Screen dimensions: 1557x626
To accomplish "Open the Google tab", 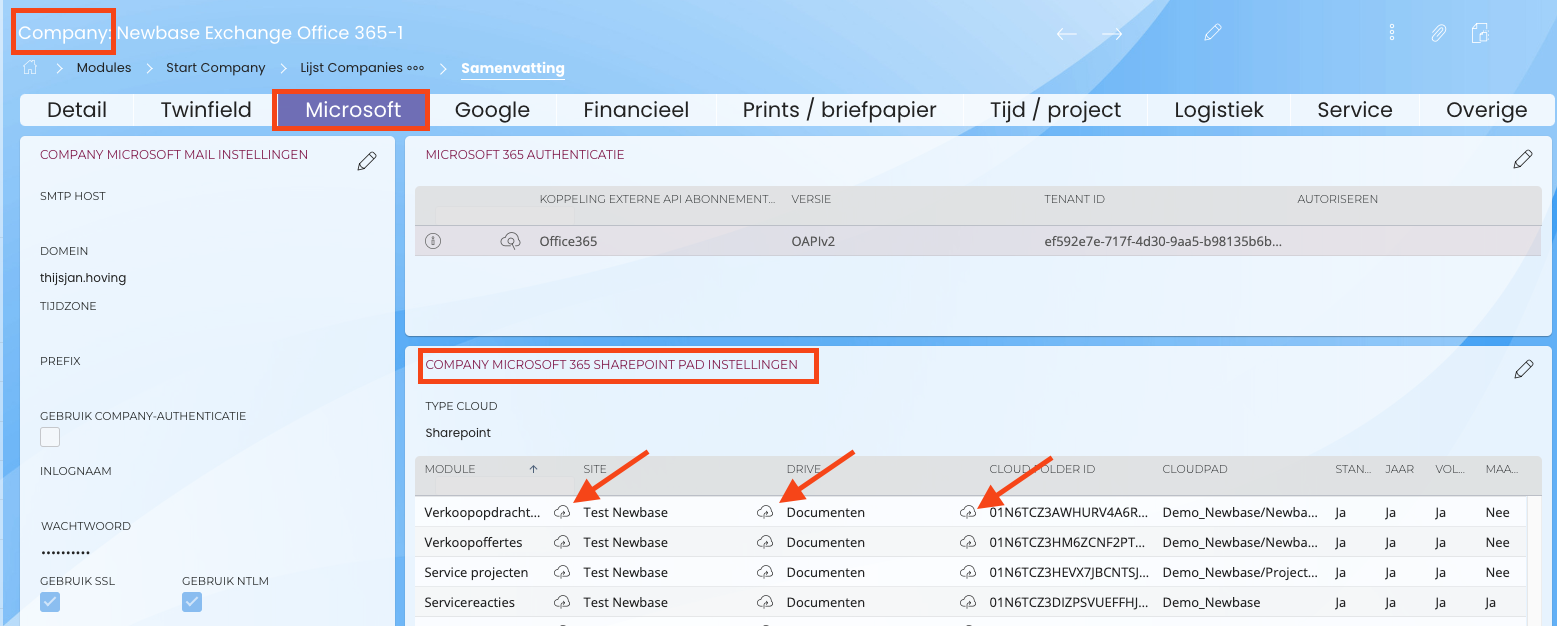I will coord(492,110).
